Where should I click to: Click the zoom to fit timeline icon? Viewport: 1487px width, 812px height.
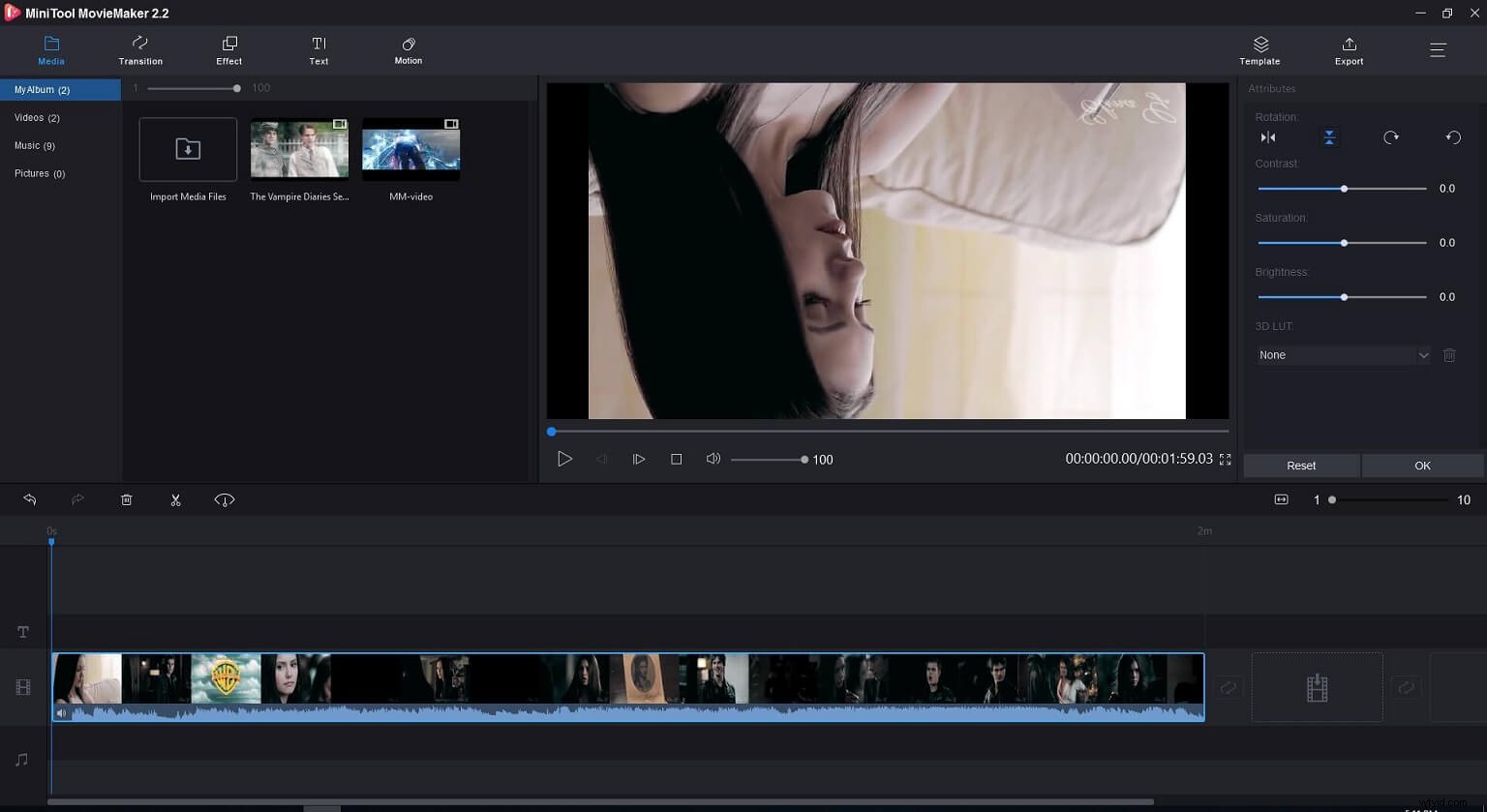[1281, 499]
